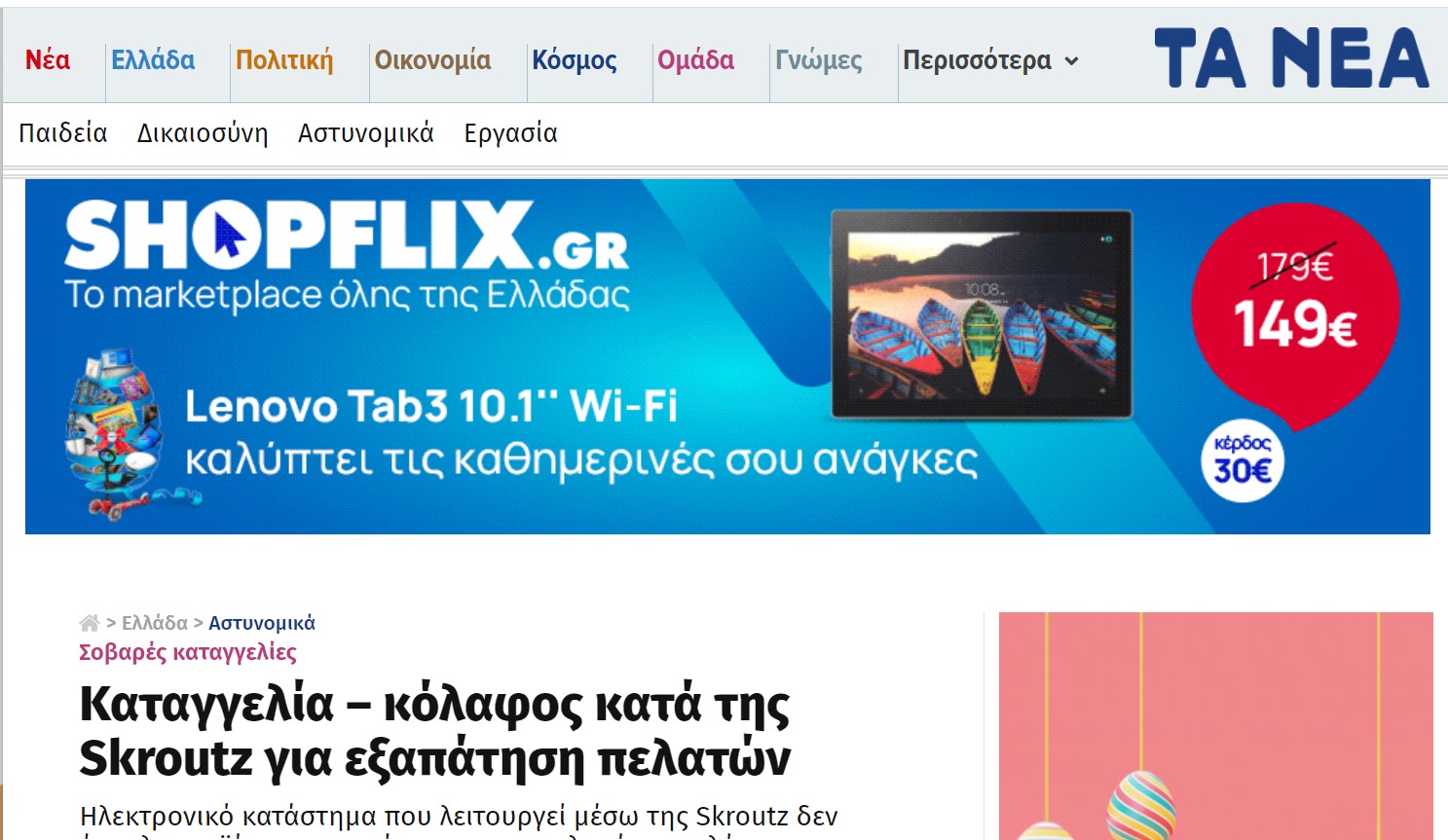Open the Ελλάδα section

point(153,60)
